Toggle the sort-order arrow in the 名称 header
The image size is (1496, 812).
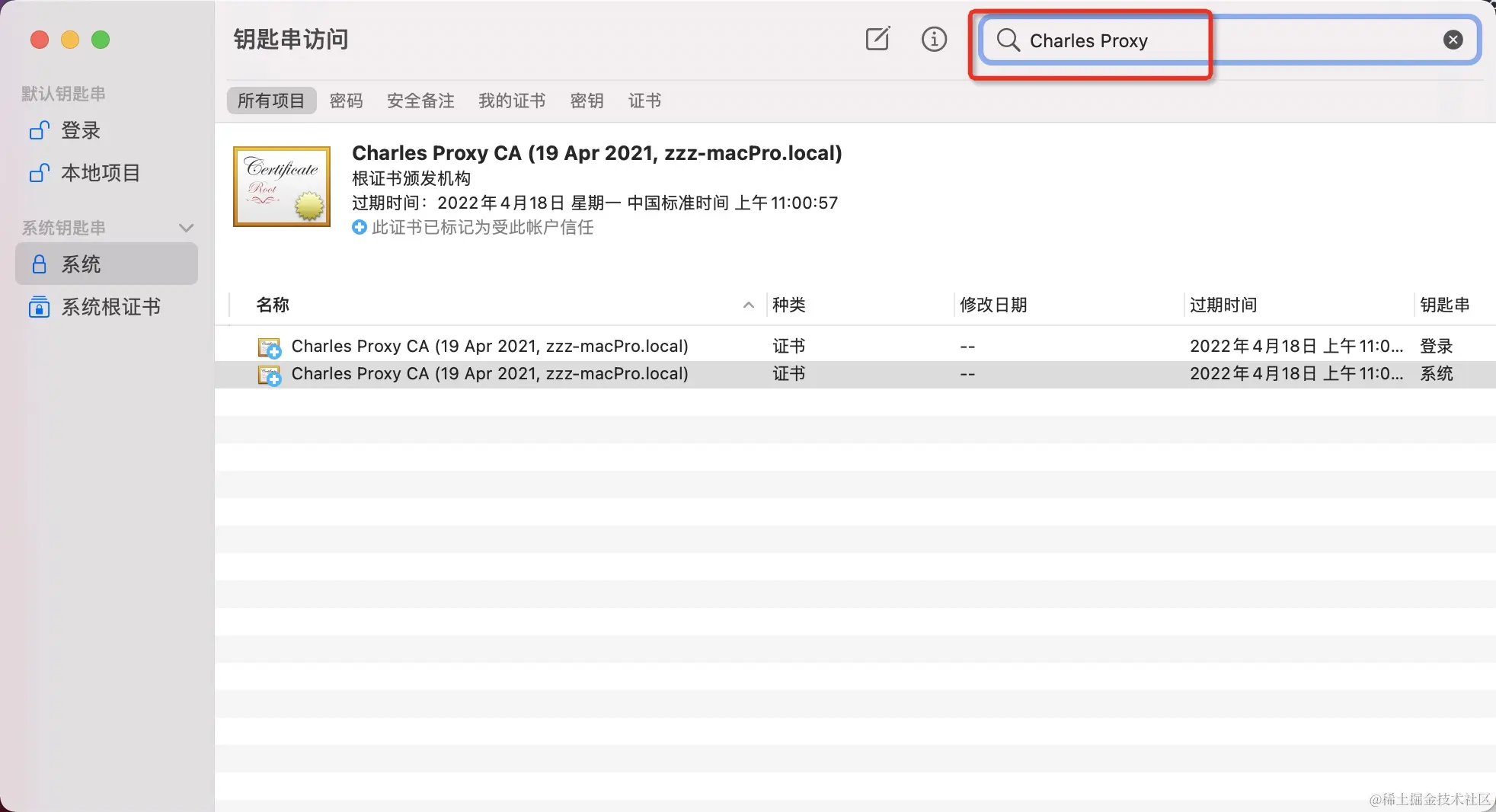click(x=749, y=305)
